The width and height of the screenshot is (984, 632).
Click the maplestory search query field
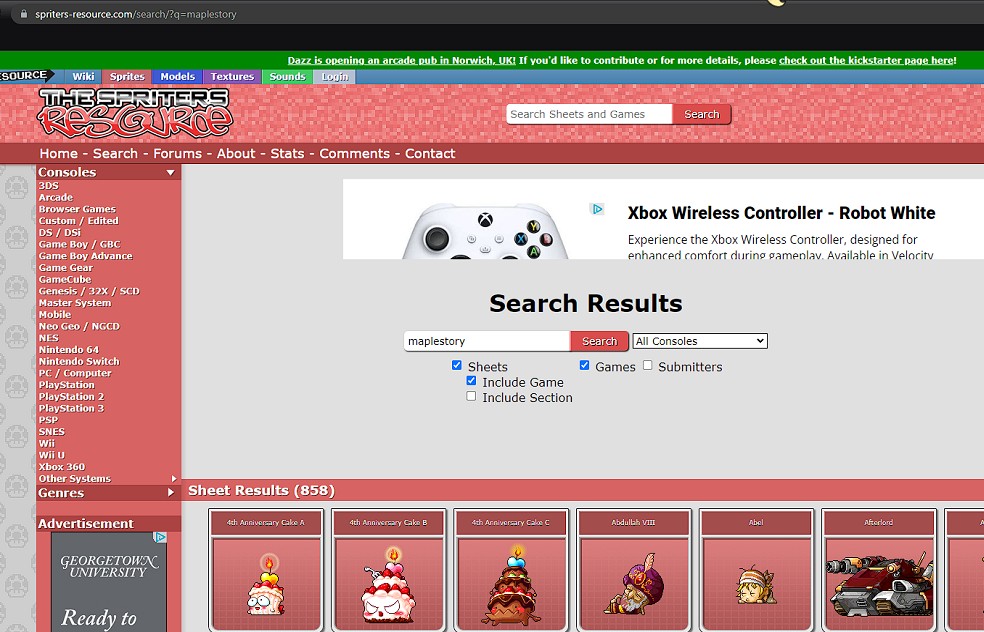coord(487,341)
